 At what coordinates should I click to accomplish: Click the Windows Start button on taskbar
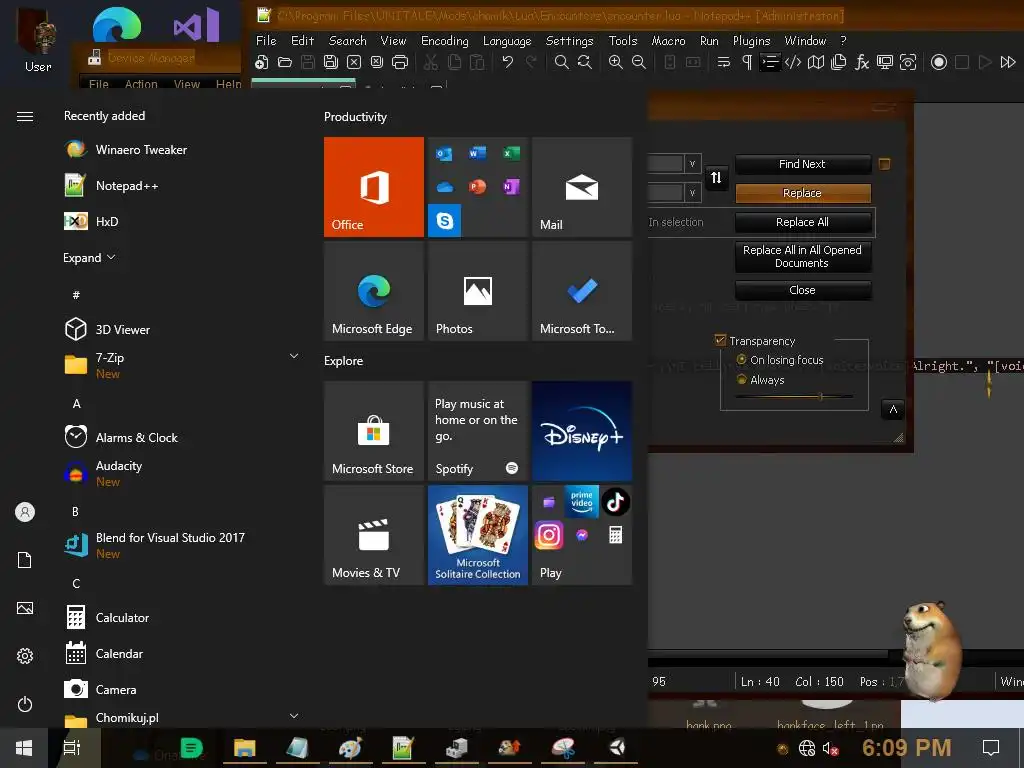[x=24, y=748]
